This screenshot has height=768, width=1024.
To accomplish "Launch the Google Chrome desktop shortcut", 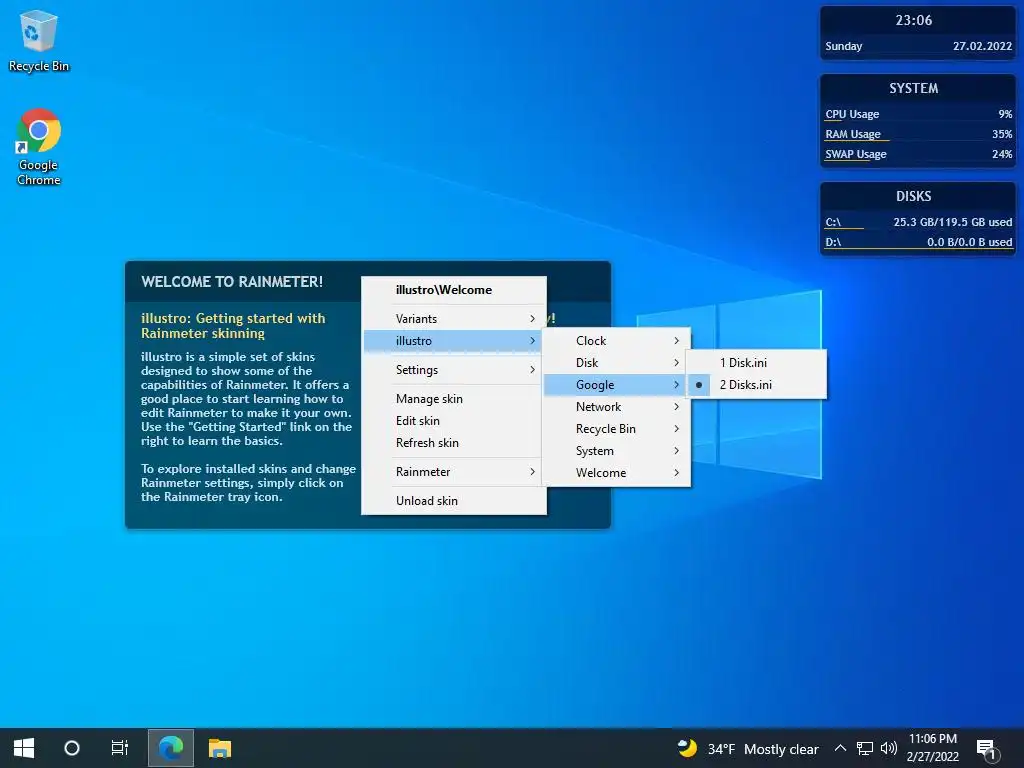I will click(x=39, y=147).
